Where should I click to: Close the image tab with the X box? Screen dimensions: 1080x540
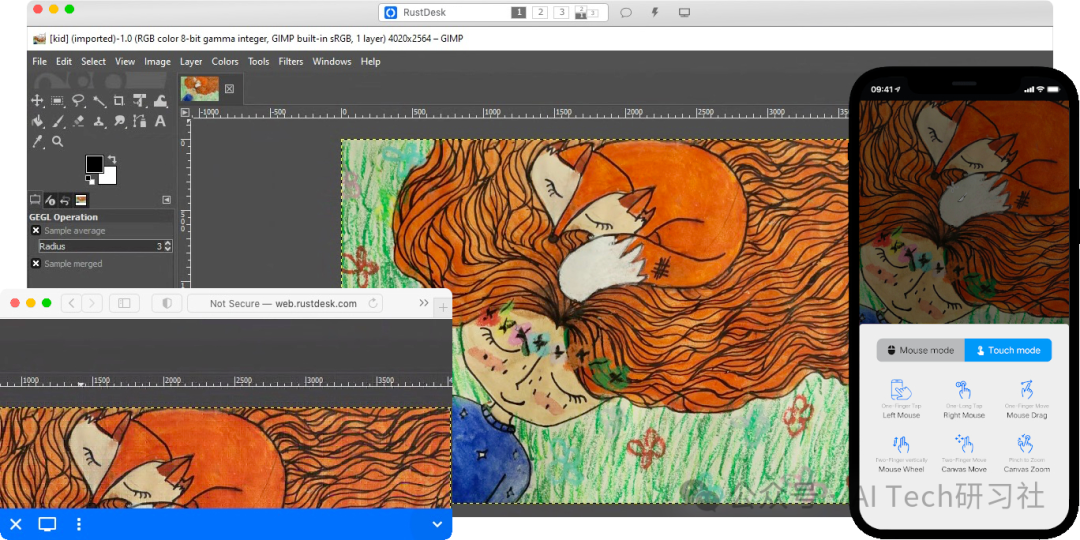[x=230, y=89]
